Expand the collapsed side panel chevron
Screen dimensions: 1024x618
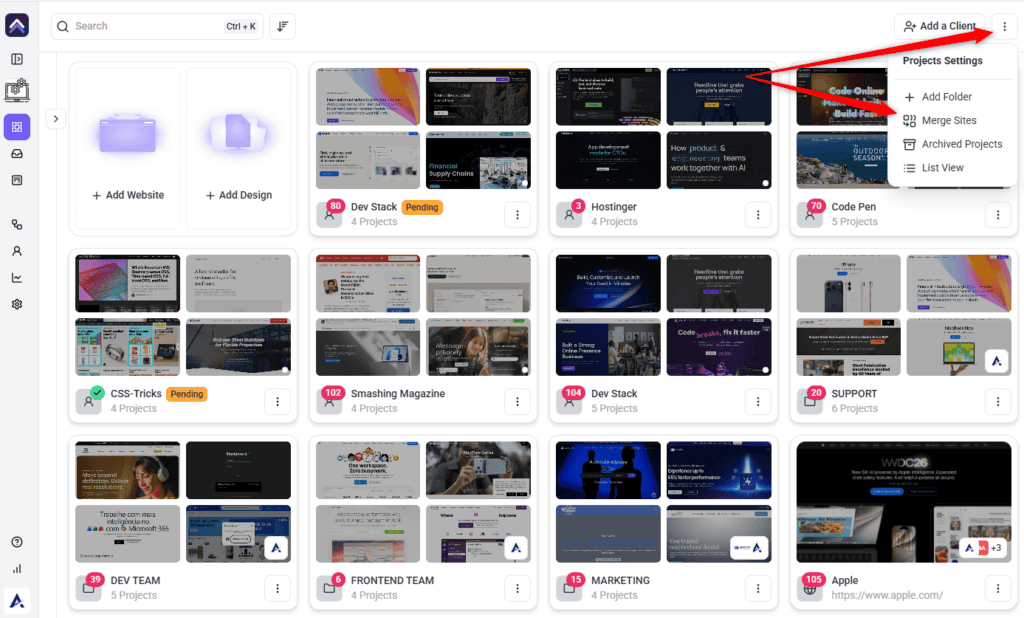[x=56, y=119]
